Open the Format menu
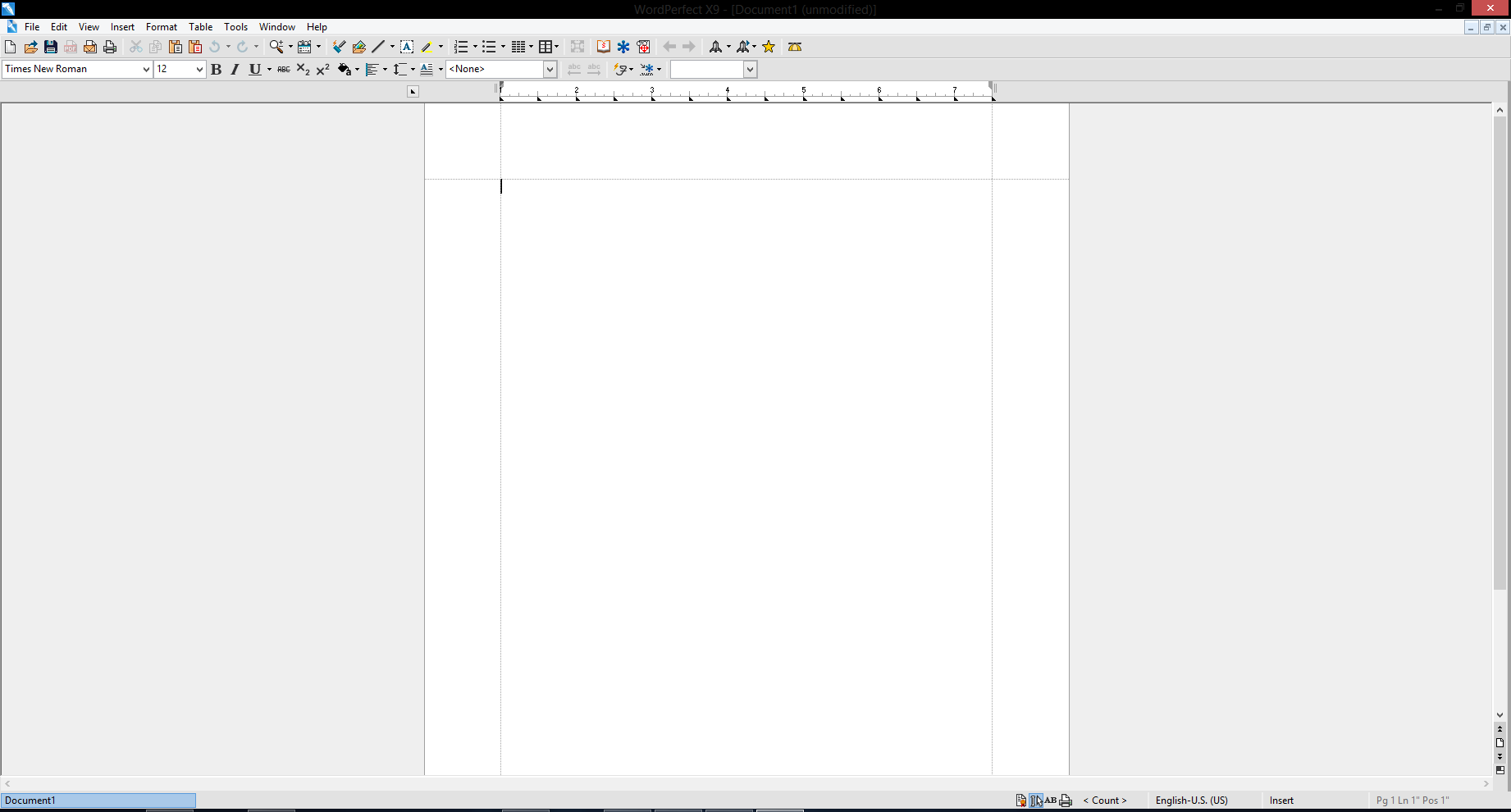The height and width of the screenshot is (812, 1511). point(162,27)
